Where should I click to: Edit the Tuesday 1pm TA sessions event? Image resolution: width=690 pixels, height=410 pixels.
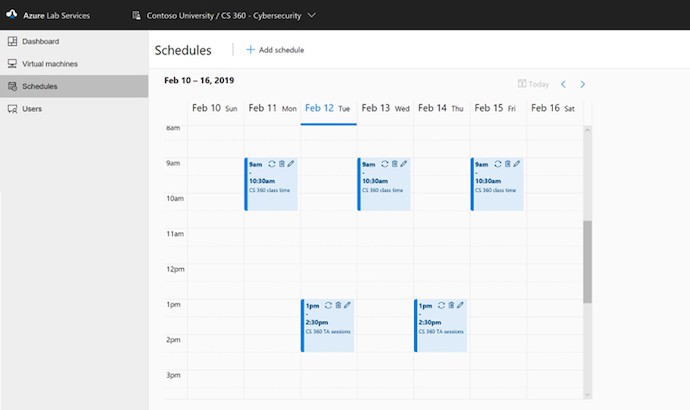[347, 305]
